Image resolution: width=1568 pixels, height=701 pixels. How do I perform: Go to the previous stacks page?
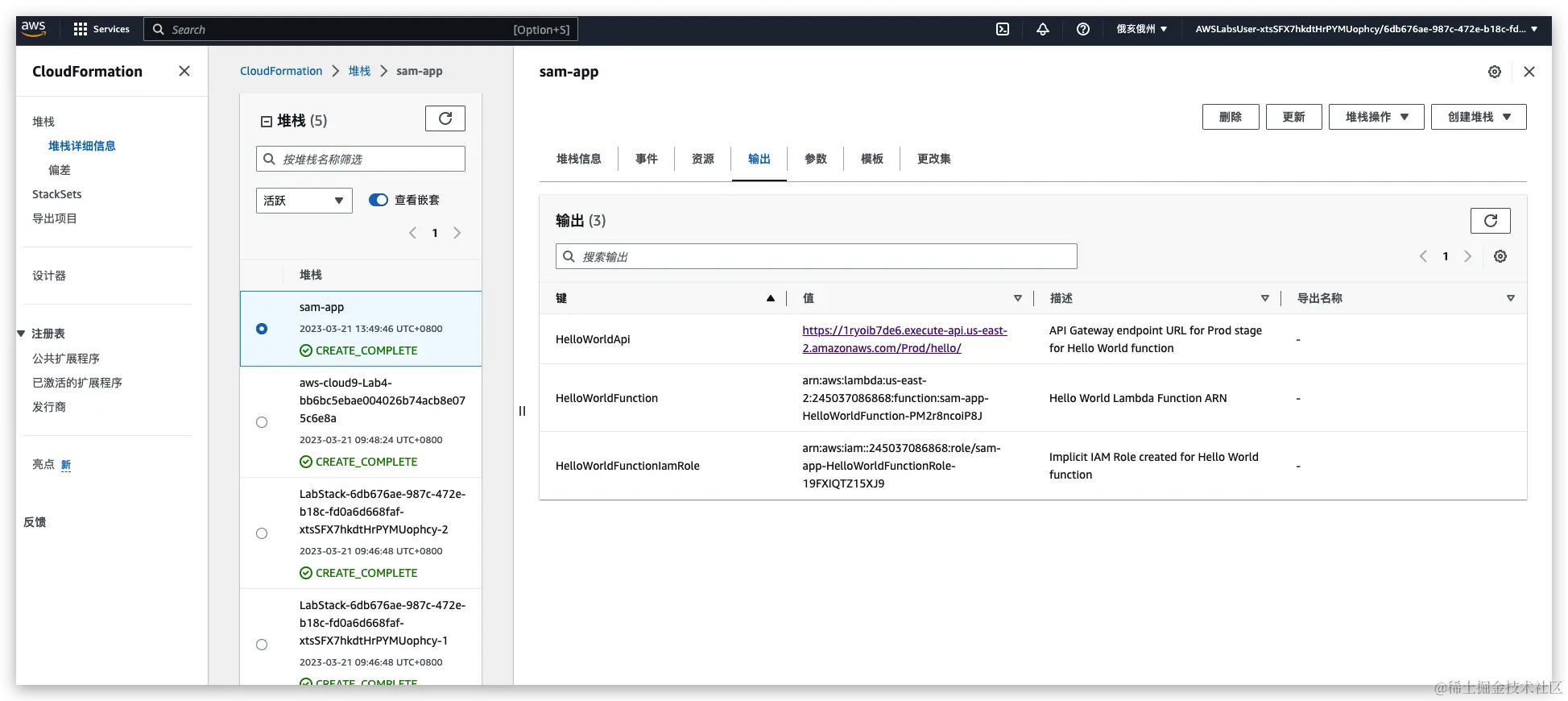[x=413, y=233]
